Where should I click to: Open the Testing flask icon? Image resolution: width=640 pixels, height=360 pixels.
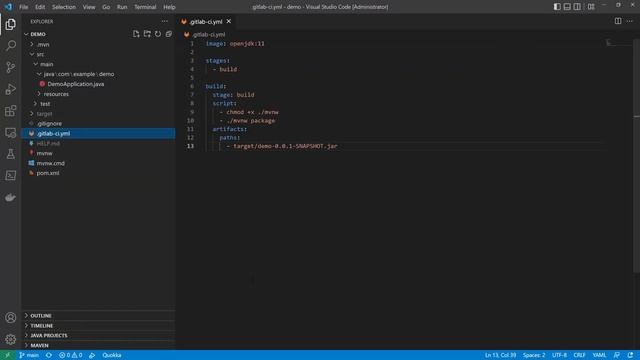[11, 154]
